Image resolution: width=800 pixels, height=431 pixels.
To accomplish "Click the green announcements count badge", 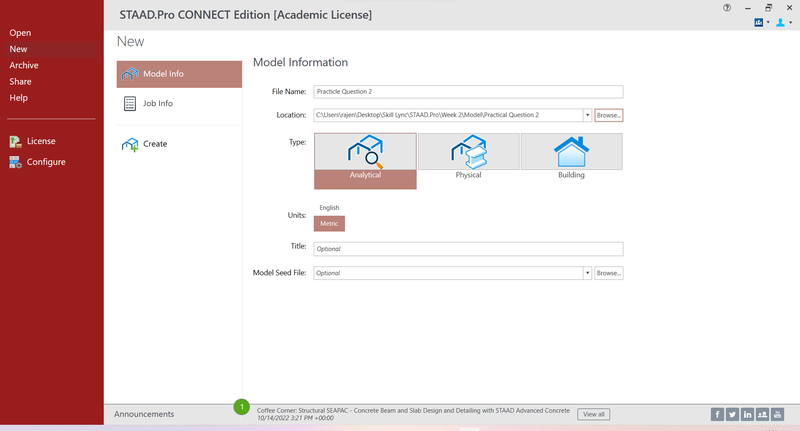I will 242,407.
